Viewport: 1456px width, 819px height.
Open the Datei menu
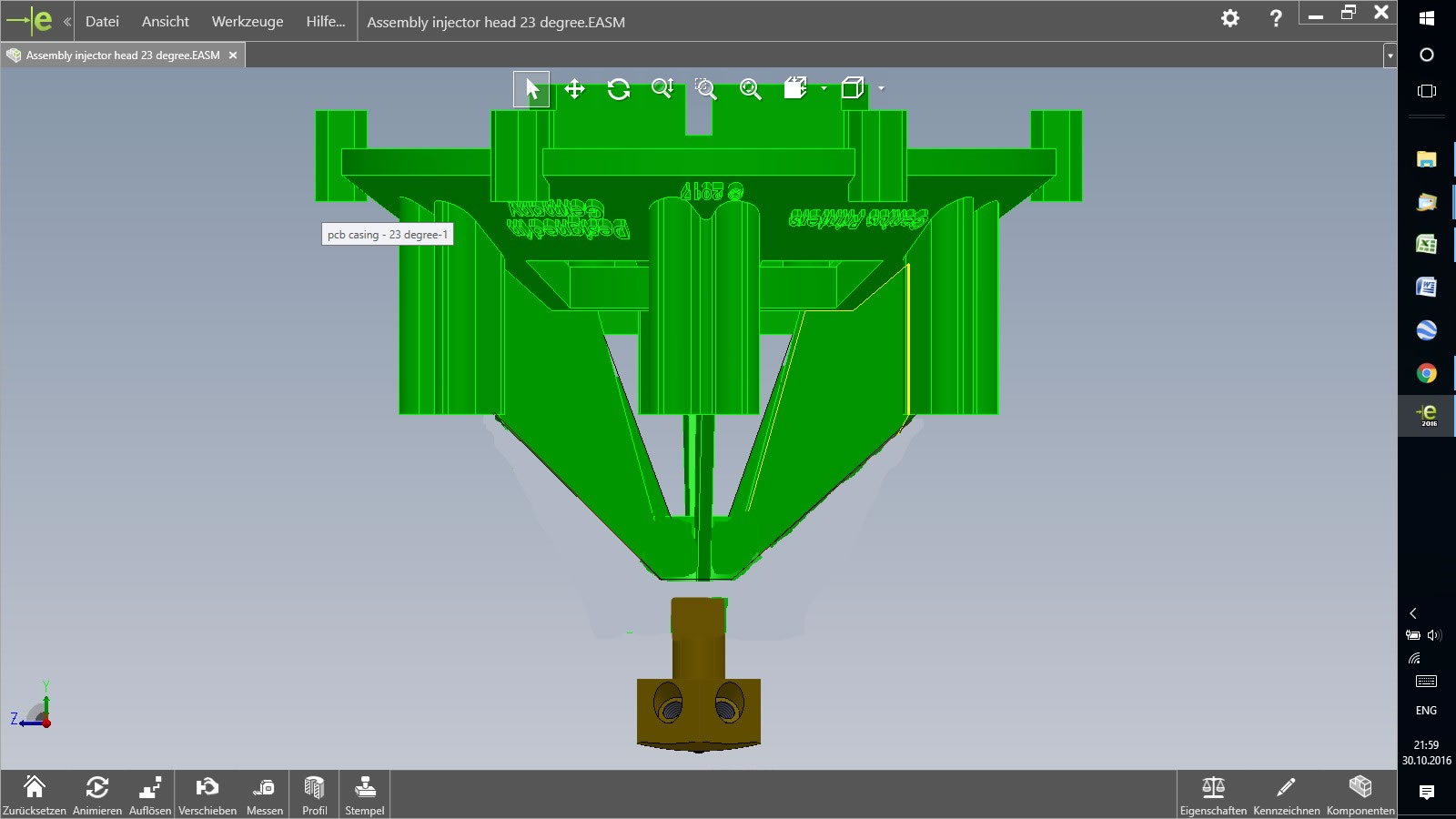[102, 21]
